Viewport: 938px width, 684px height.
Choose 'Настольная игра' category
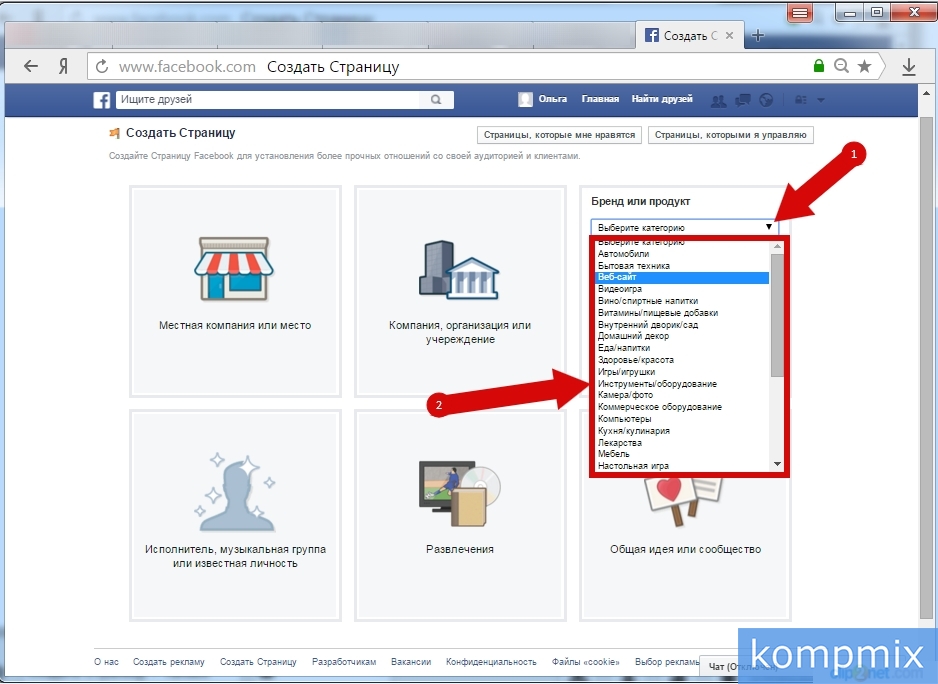(x=683, y=466)
